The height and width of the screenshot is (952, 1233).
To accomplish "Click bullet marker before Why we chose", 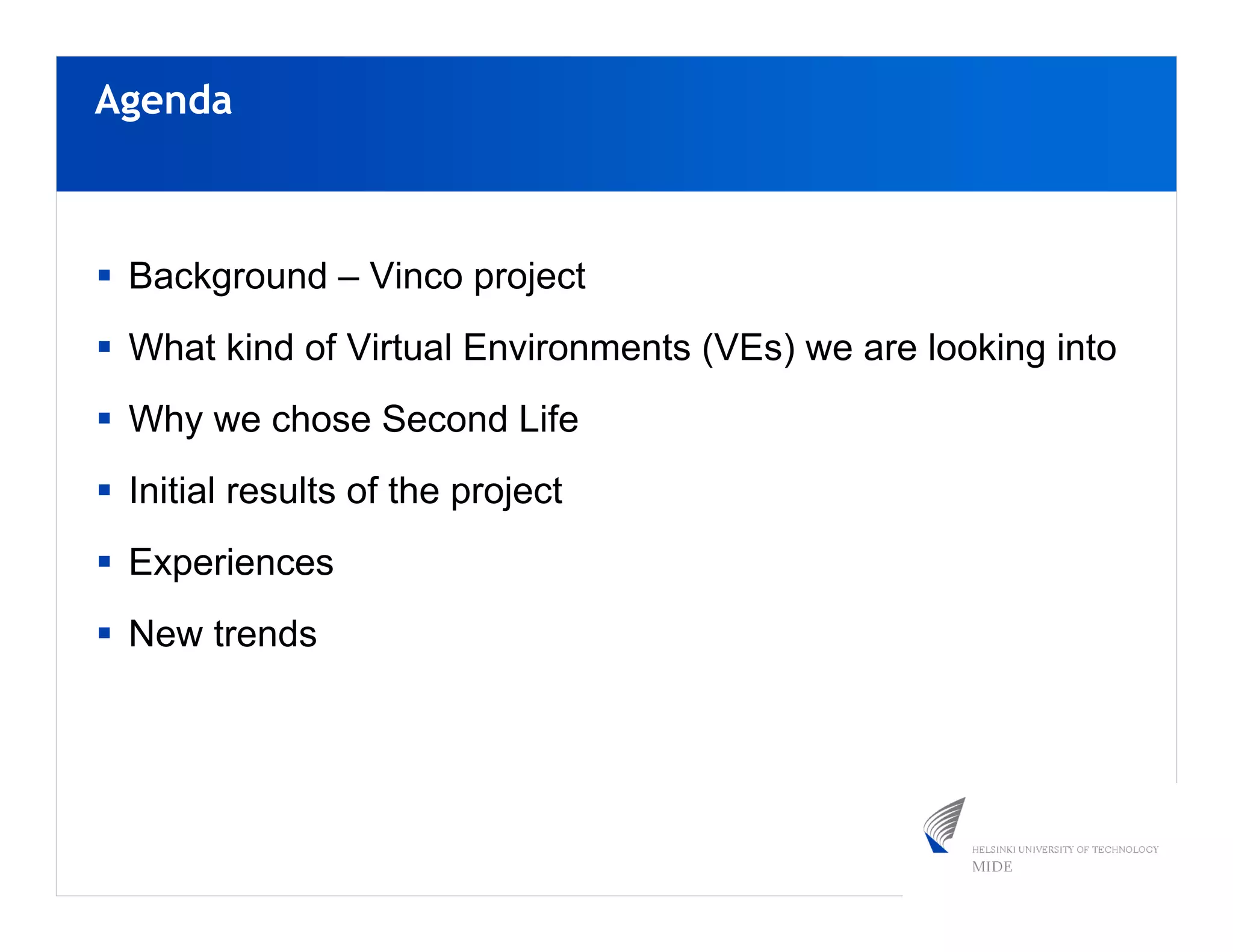I will tap(104, 418).
